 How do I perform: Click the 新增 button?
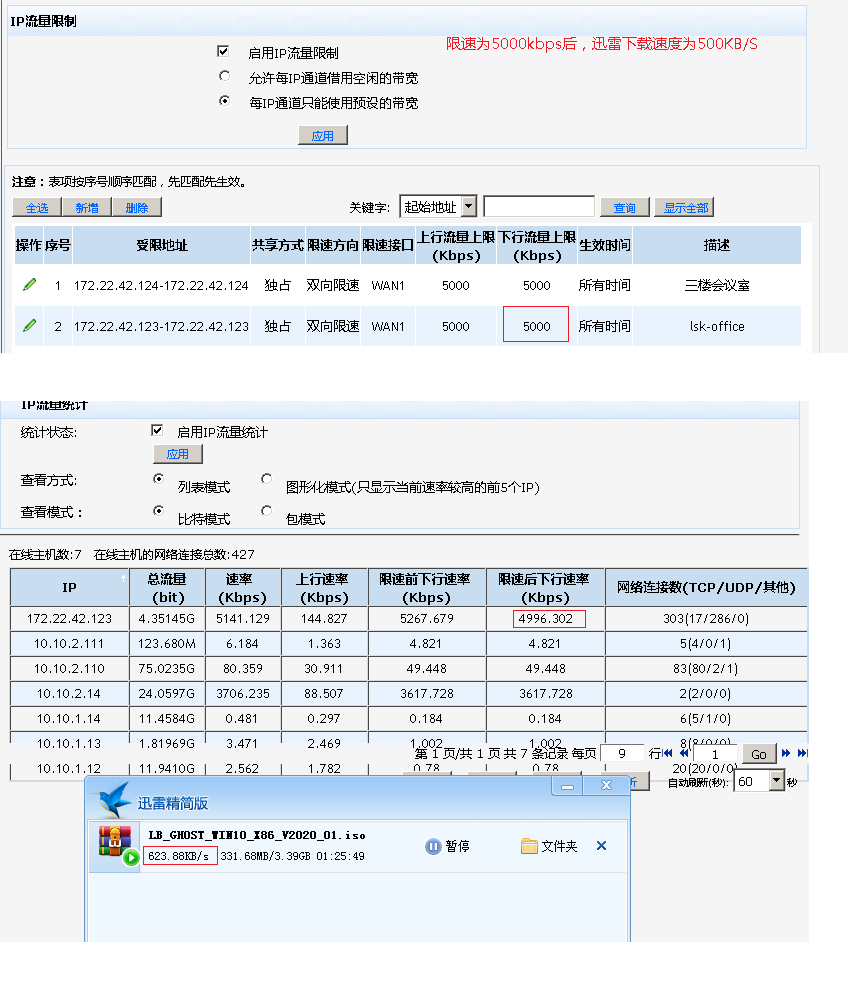[87, 207]
